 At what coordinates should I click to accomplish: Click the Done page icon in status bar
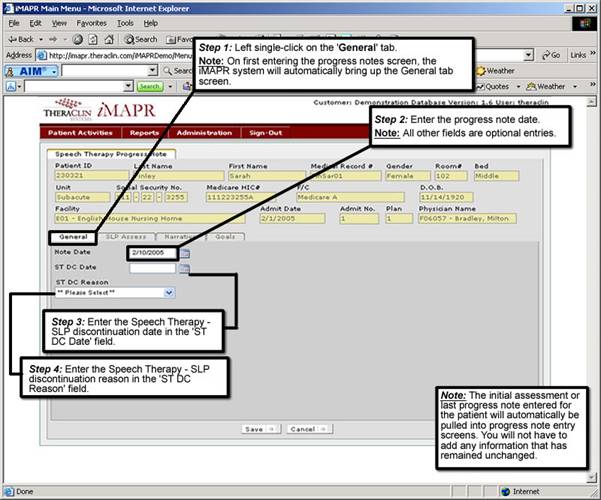pos(9,492)
